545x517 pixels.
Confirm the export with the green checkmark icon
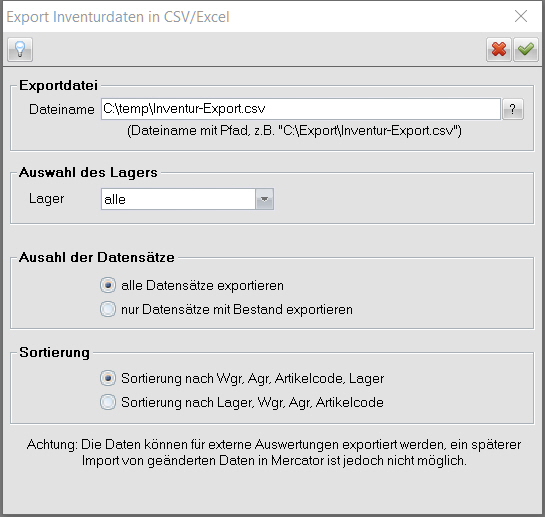[526, 50]
